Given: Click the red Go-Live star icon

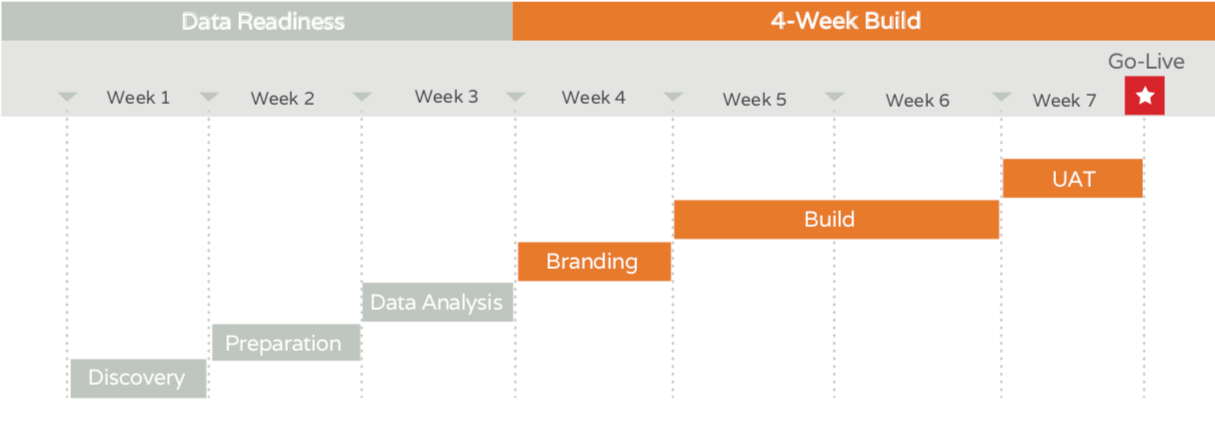Looking at the screenshot, I should pos(1145,96).
